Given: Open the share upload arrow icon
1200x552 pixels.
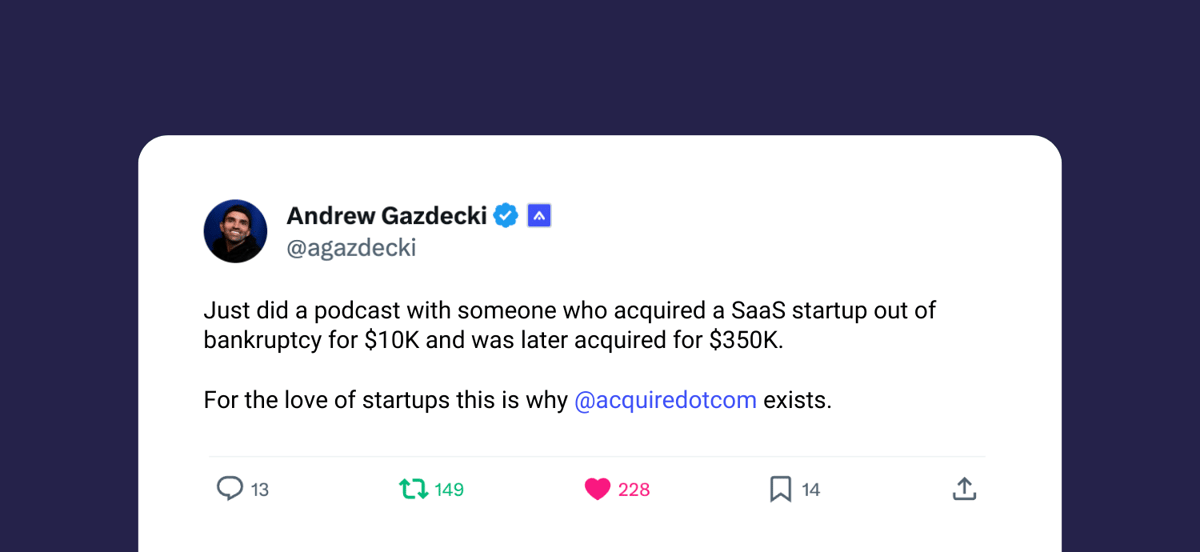Looking at the screenshot, I should 963,489.
